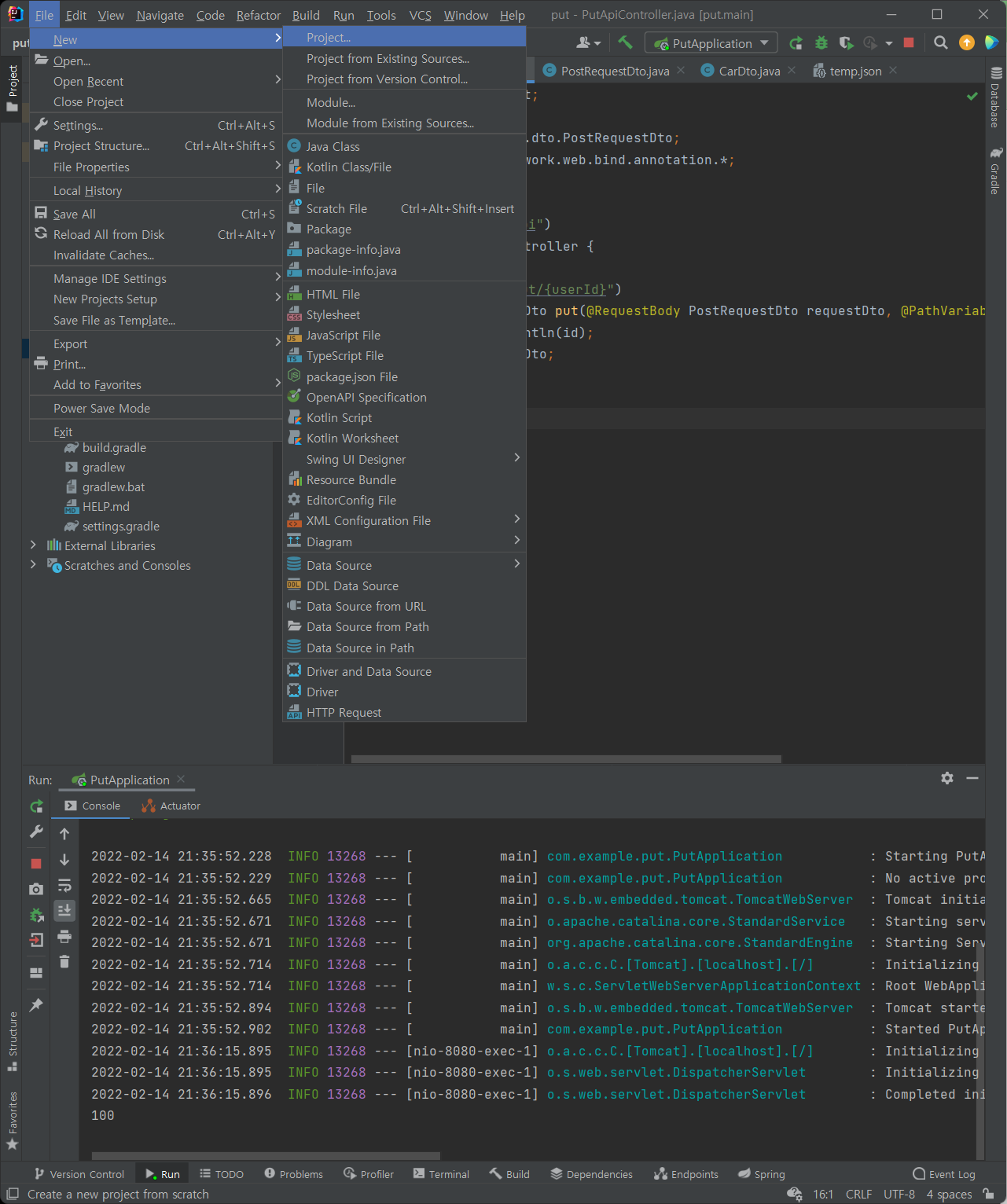
Task: Clear console with trash icon
Action: click(x=64, y=961)
